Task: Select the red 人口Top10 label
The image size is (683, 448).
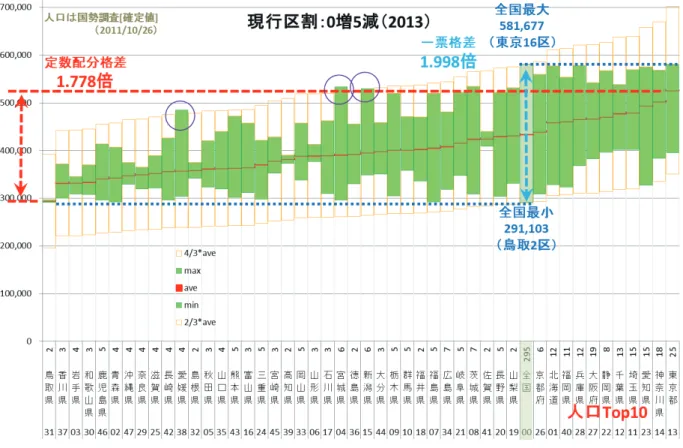Action: point(607,412)
